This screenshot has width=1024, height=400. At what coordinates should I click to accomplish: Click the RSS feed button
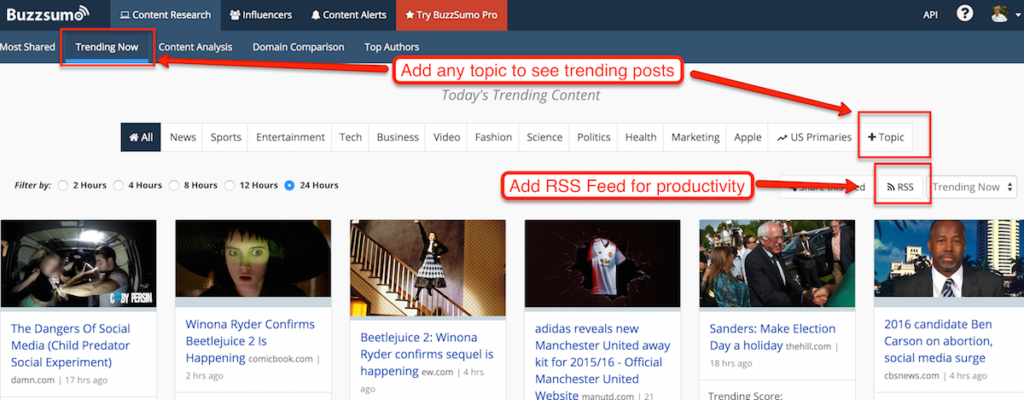click(900, 187)
